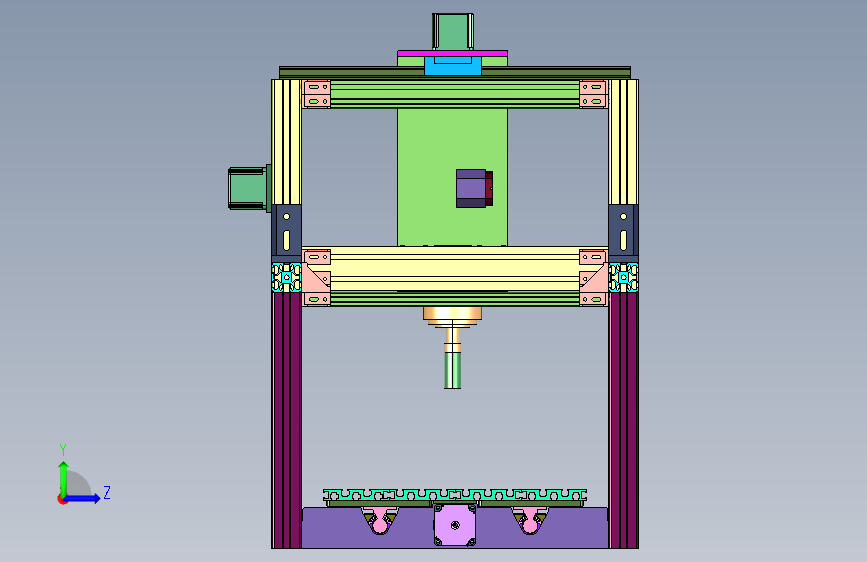This screenshot has width=867, height=562.
Task: Click the red origin dot of the axis triad
Action: click(62, 499)
